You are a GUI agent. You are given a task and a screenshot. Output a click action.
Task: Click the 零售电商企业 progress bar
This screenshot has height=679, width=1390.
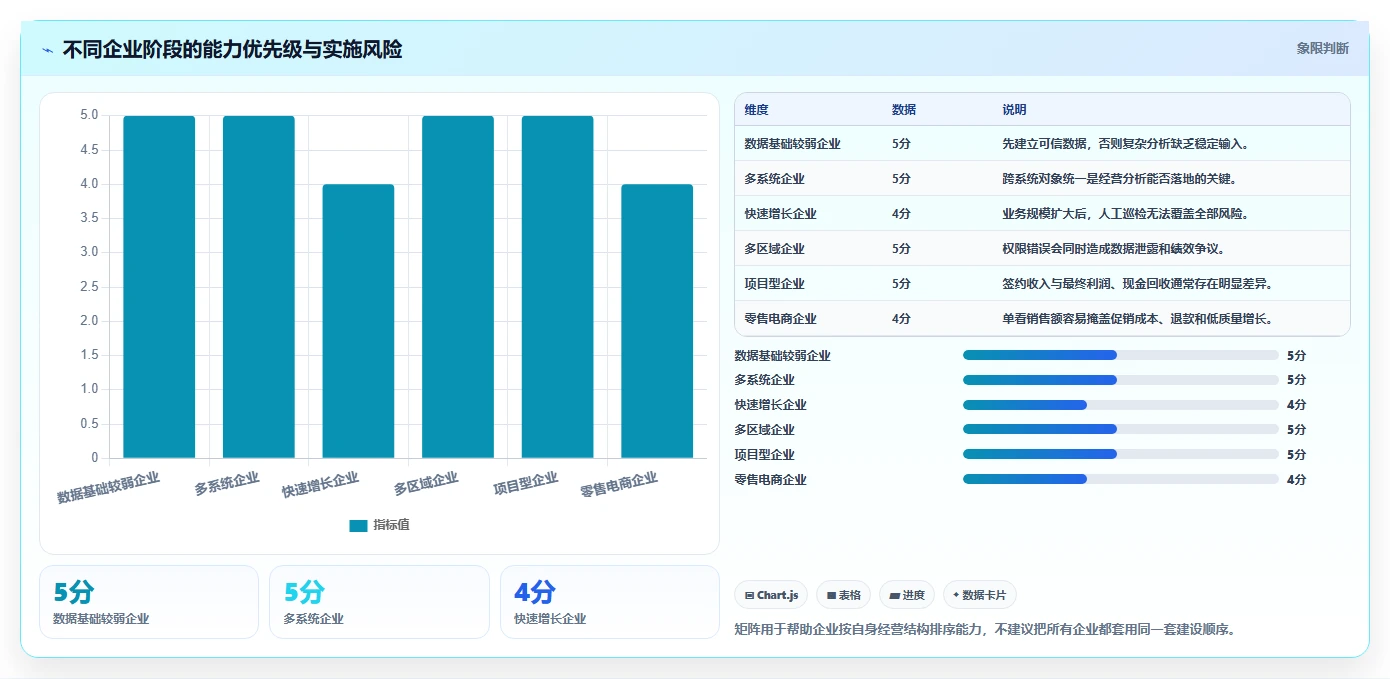1121,479
